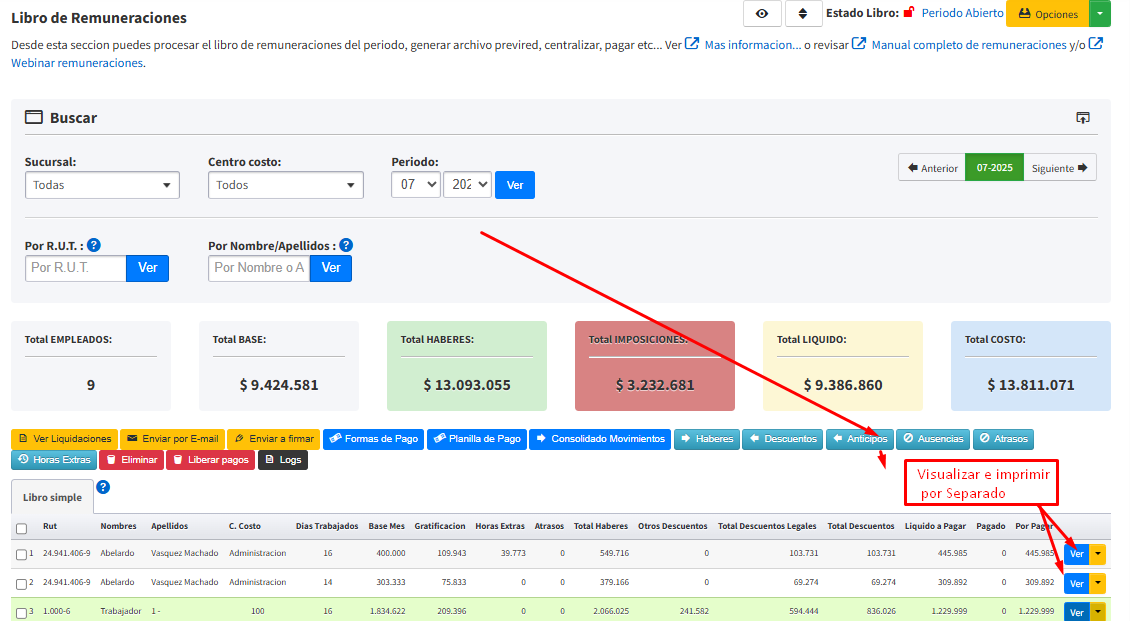The height and width of the screenshot is (621, 1130).
Task: Click the Ausencias button
Action: (933, 439)
